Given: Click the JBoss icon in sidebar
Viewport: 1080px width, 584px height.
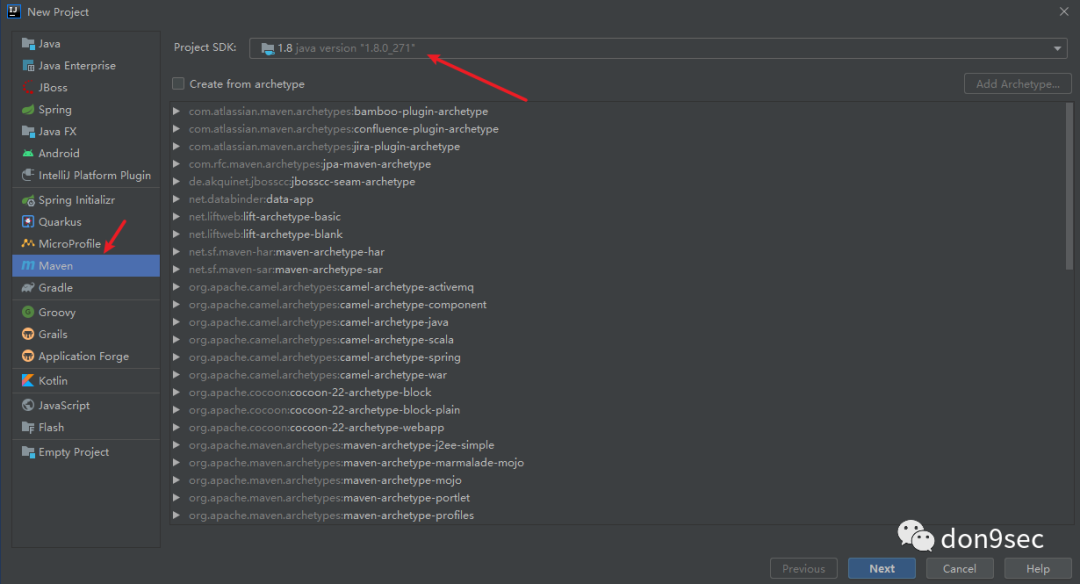Looking at the screenshot, I should pos(28,87).
